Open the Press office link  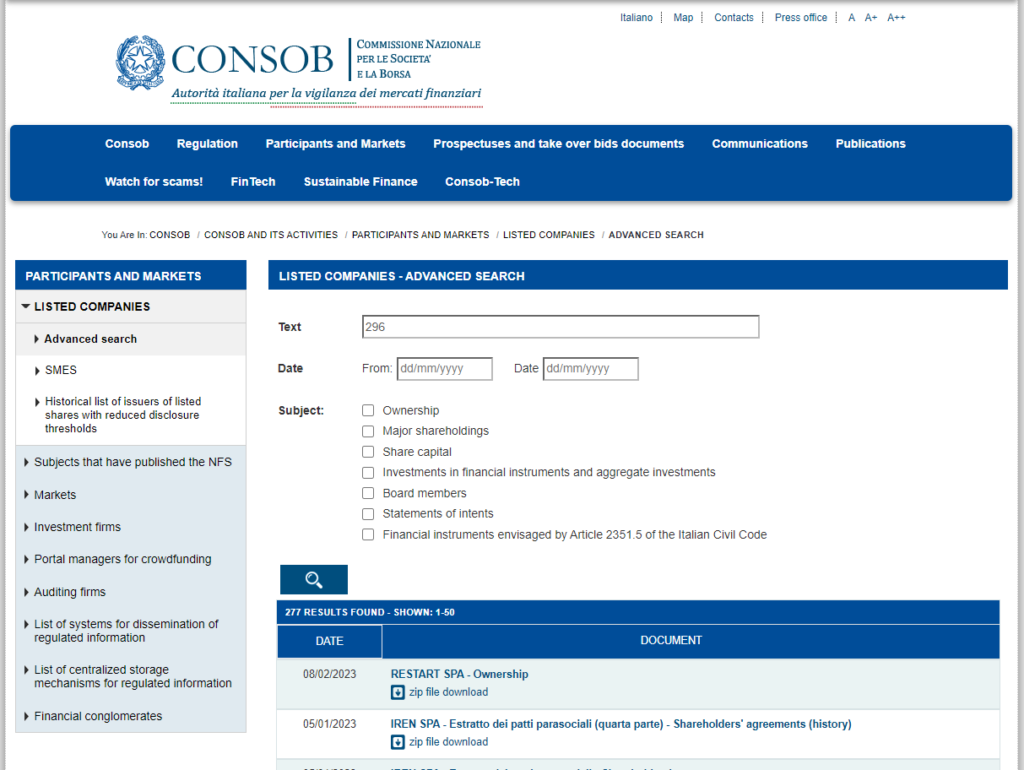[801, 18]
